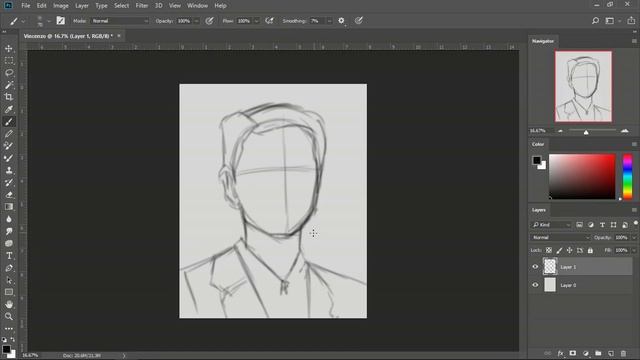Select the Blur tool
This screenshot has width=640, height=360.
point(9,219)
